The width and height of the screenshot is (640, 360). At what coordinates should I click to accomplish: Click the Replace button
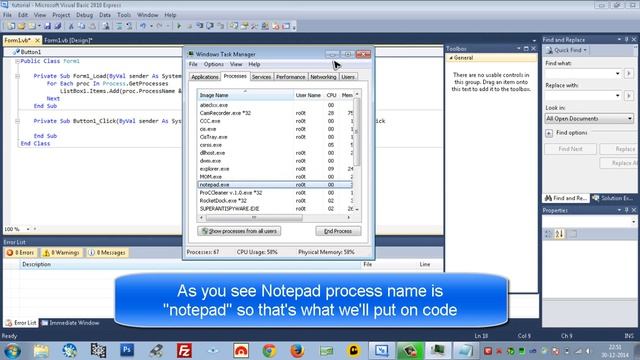tap(619, 149)
